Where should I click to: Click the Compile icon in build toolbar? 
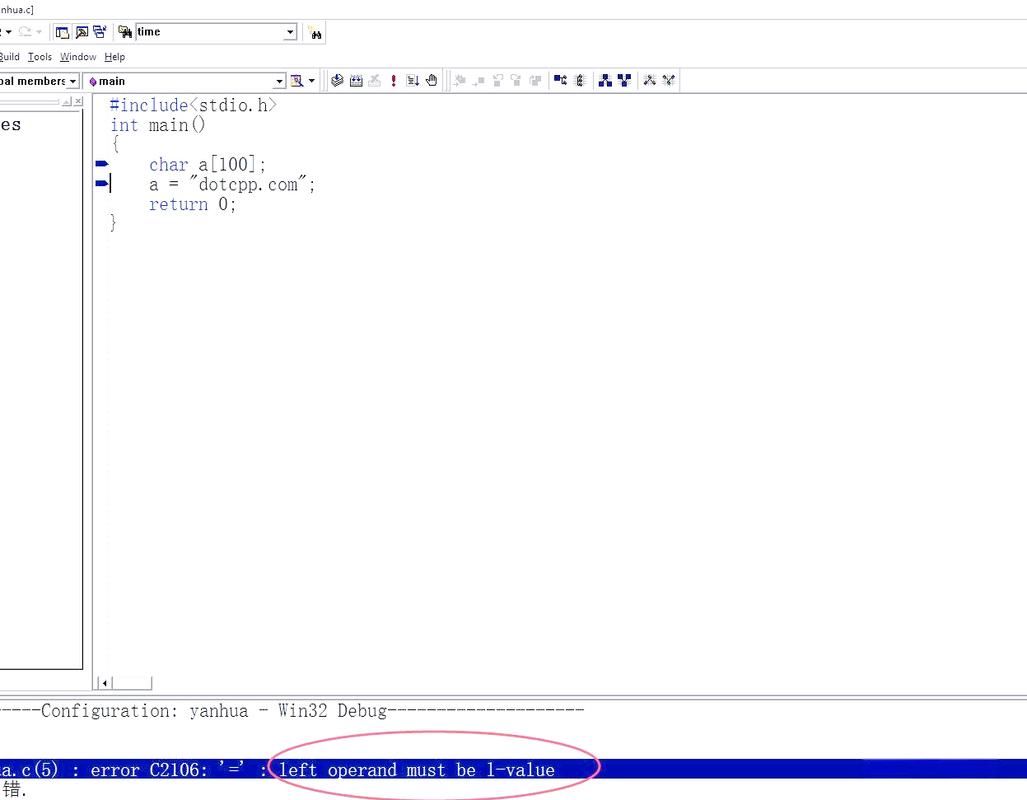click(x=337, y=81)
